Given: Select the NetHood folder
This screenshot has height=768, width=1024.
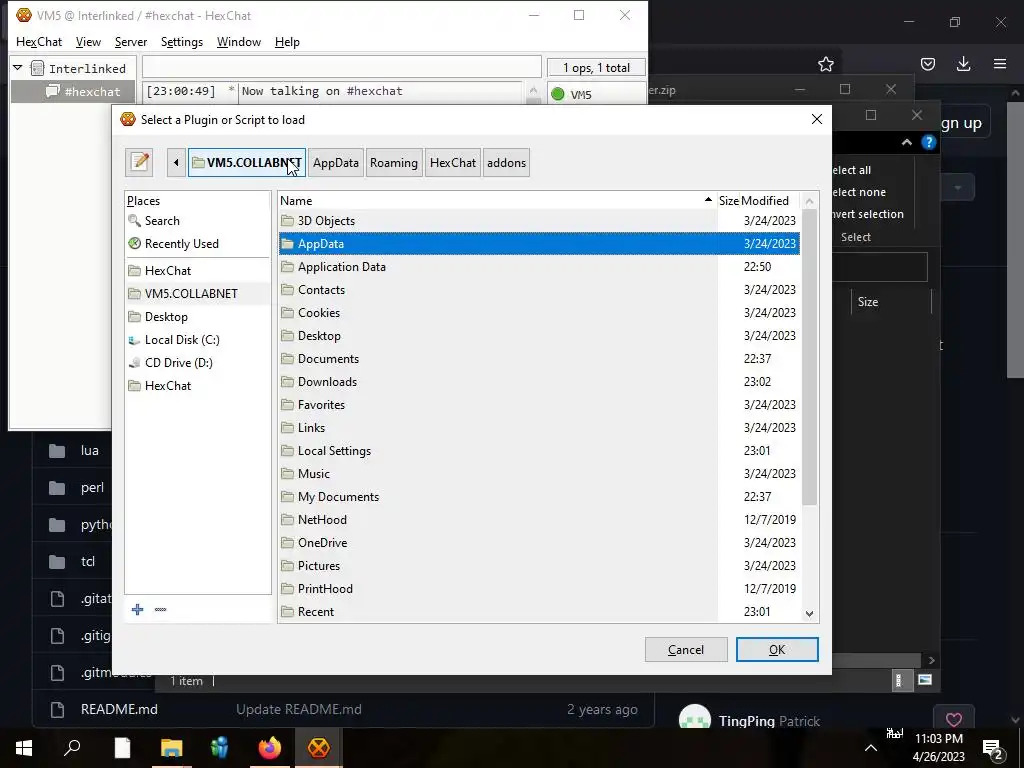Looking at the screenshot, I should (539, 520).
